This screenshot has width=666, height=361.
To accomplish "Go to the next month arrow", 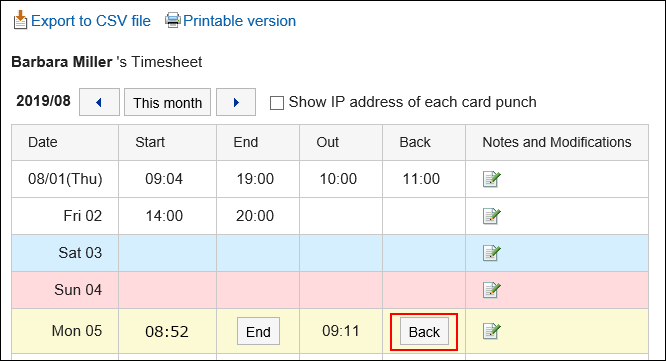I will 236,102.
